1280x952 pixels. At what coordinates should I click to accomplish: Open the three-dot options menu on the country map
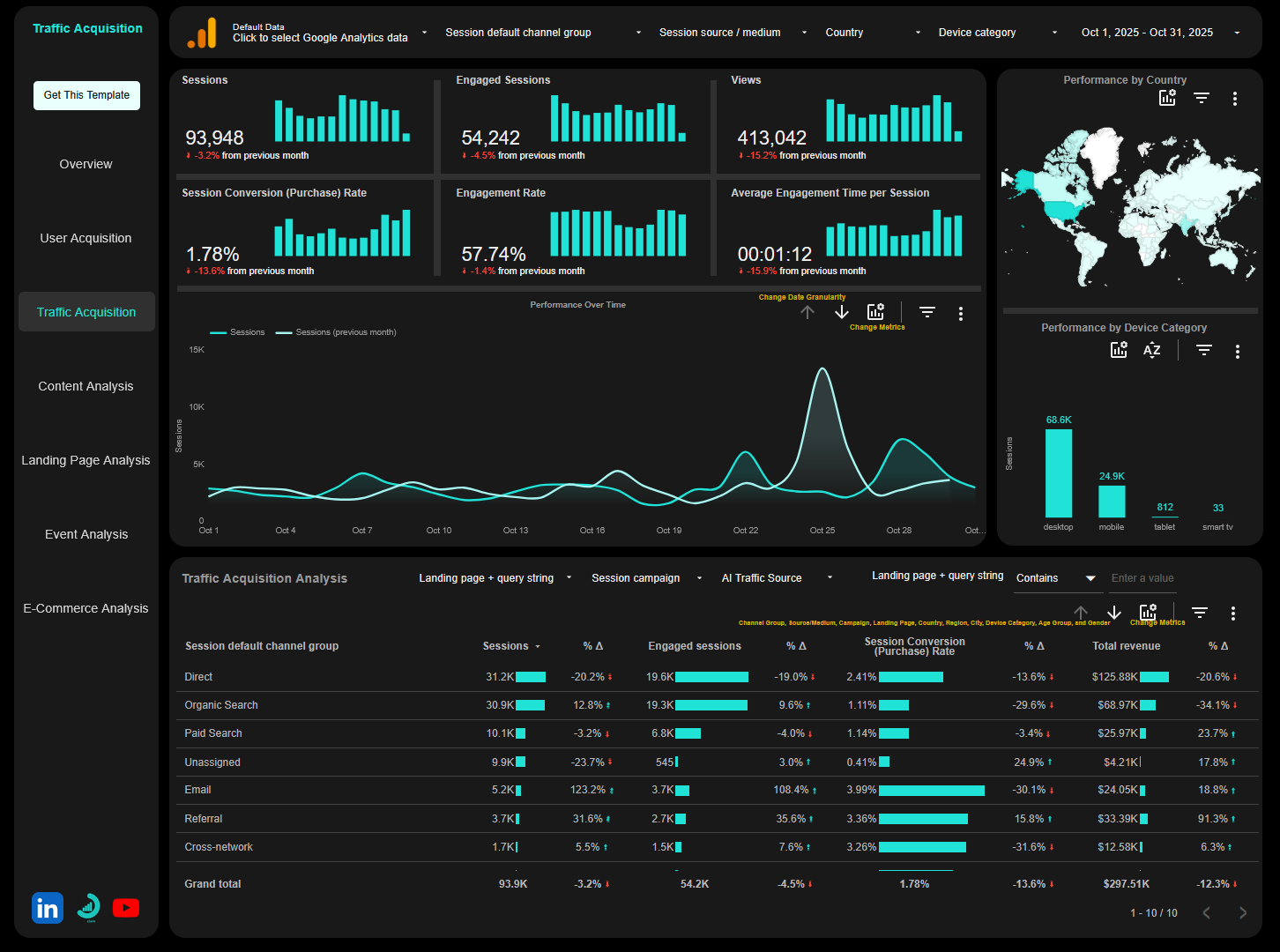(1234, 99)
